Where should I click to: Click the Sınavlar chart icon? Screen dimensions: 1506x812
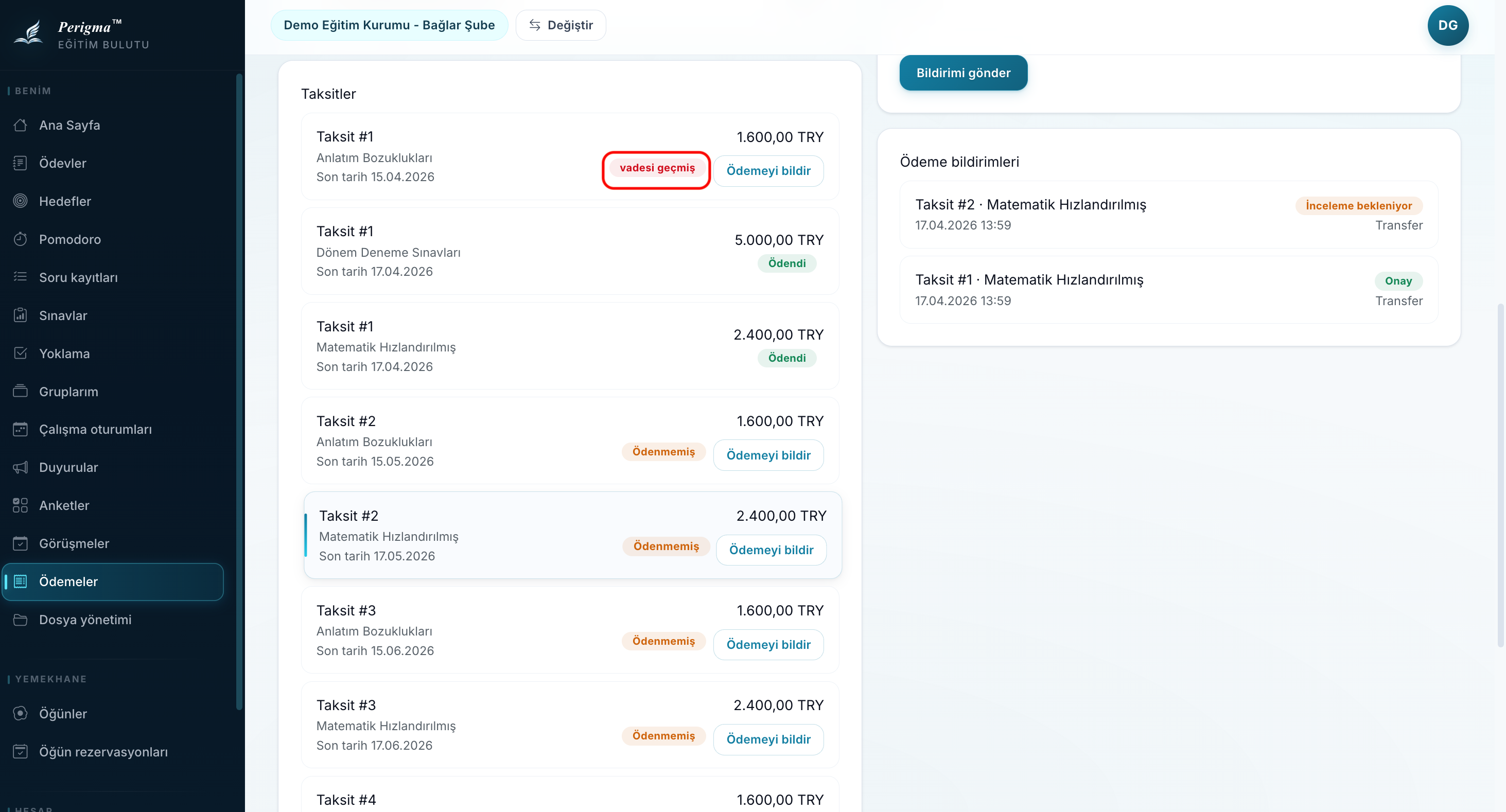click(21, 315)
